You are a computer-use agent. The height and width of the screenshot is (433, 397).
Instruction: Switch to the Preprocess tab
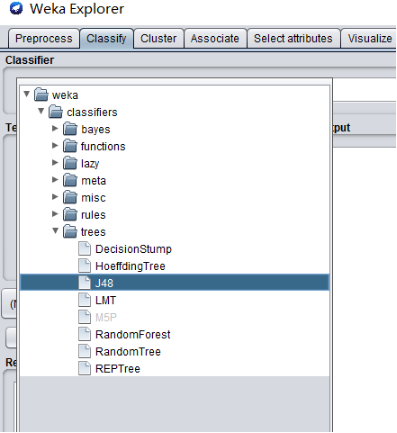[x=44, y=39]
